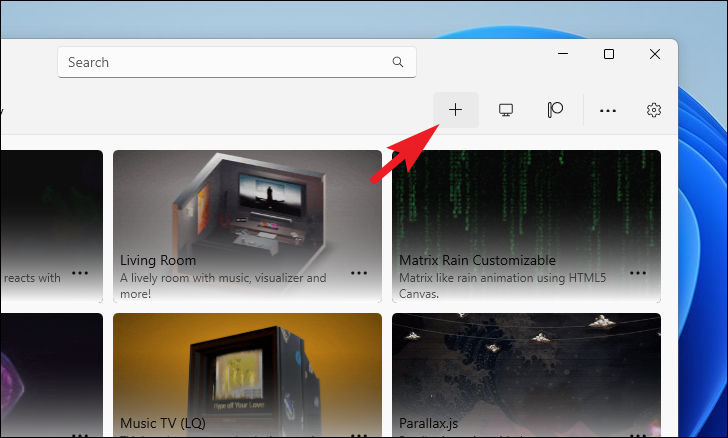Viewport: 728px width, 438px height.
Task: Minimize the Lively Wallpaper window
Action: coord(563,54)
